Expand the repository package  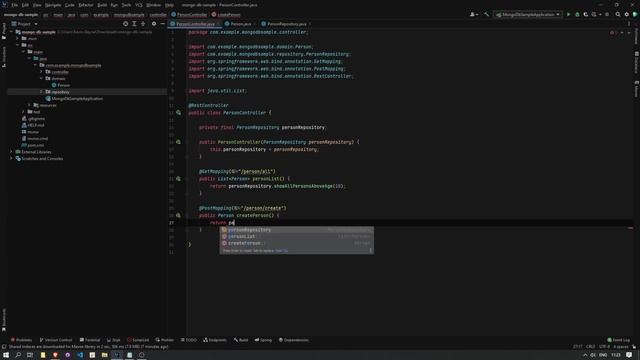(41, 92)
